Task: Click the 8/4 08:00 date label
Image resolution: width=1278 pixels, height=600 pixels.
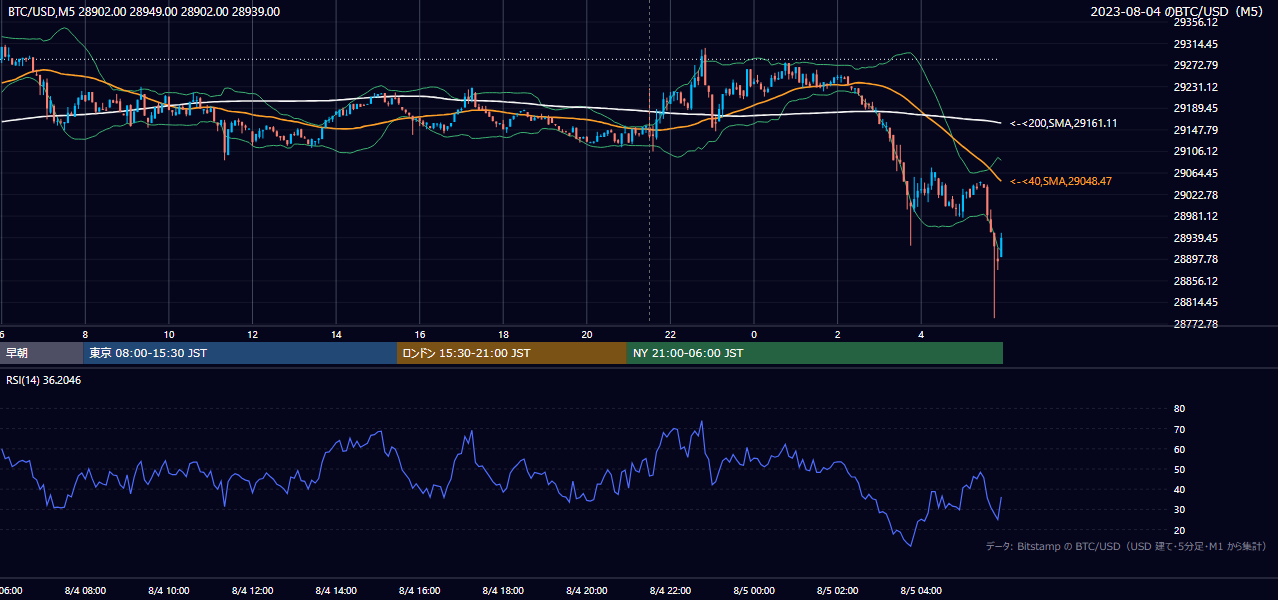Action: (85, 591)
